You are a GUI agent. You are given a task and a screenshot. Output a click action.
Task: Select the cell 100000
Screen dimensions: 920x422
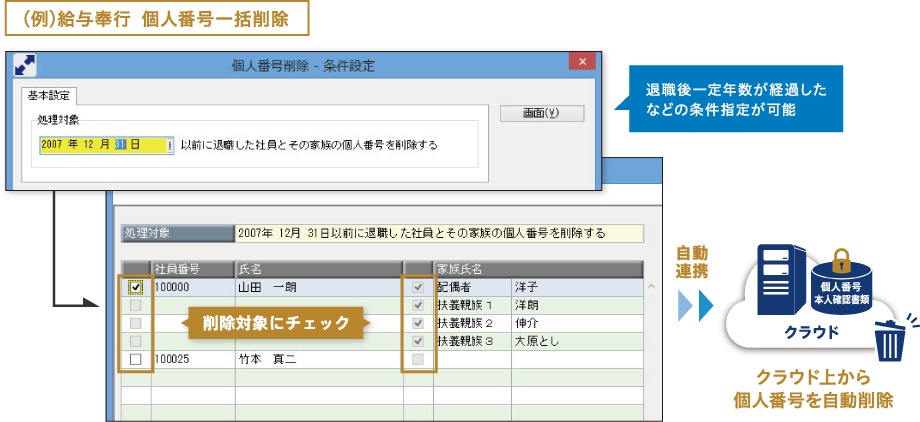tap(193, 288)
